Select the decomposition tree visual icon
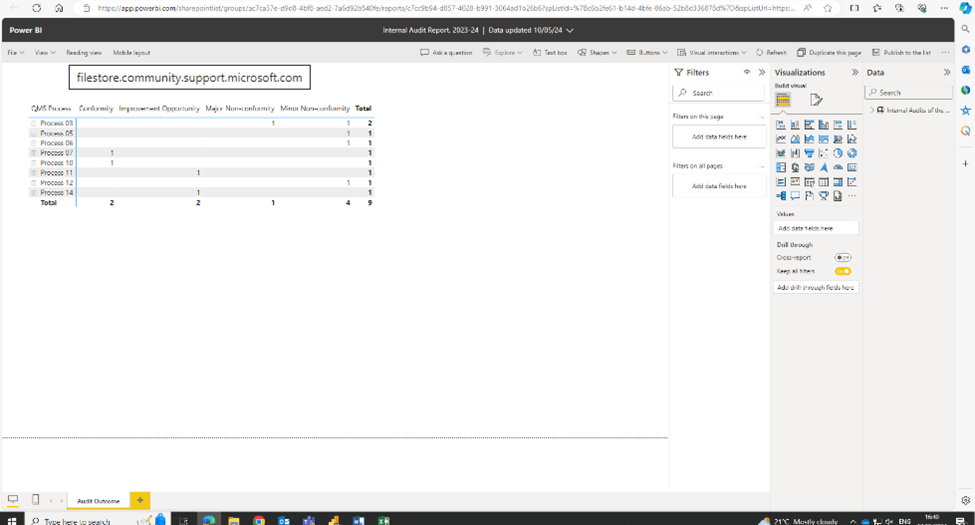 [x=781, y=196]
